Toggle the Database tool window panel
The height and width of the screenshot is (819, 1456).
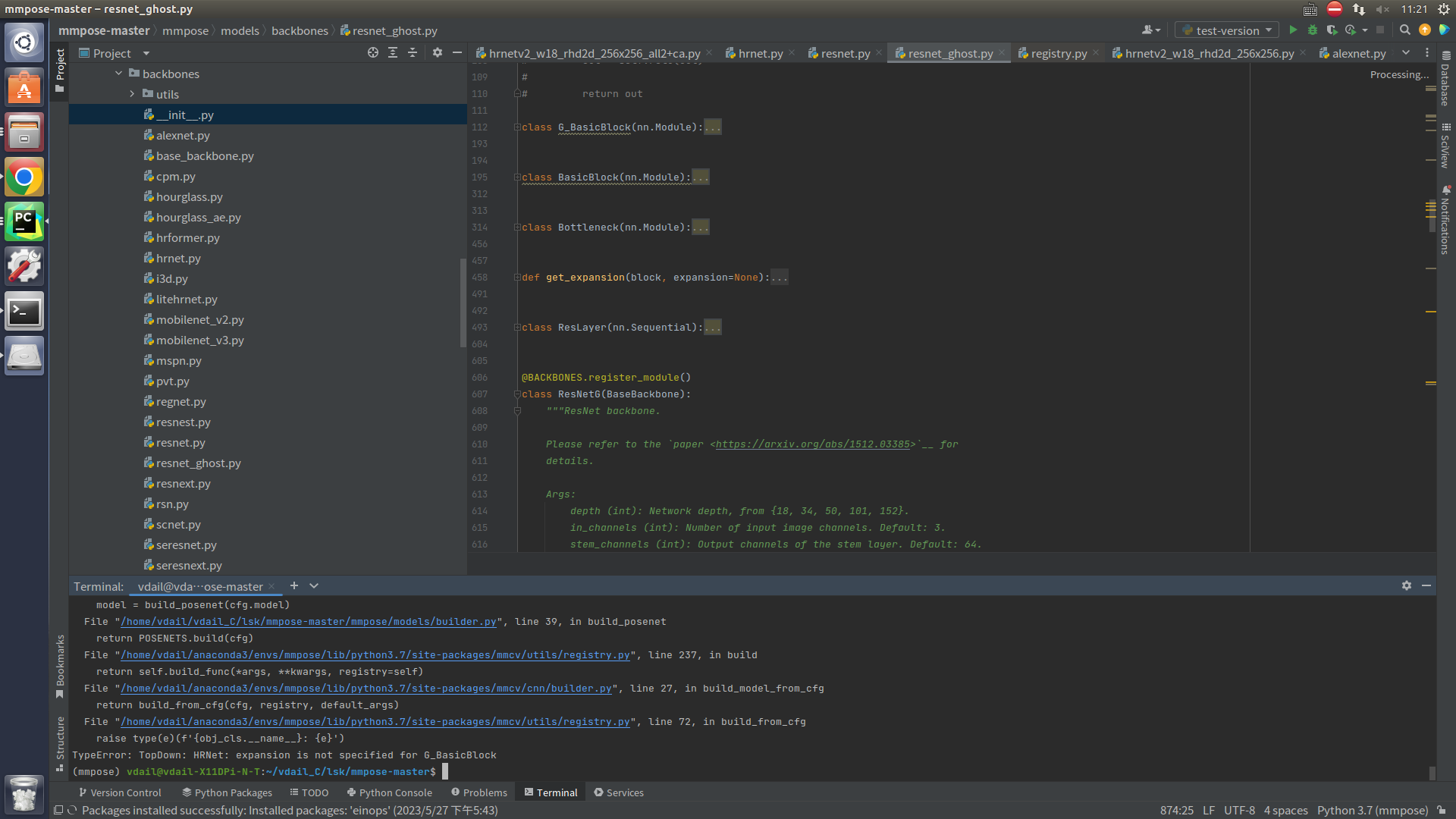point(1444,83)
